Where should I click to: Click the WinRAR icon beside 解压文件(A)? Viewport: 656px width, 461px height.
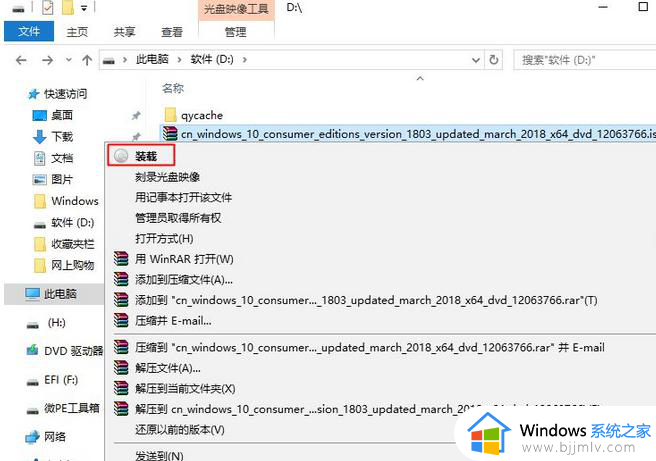pos(121,368)
